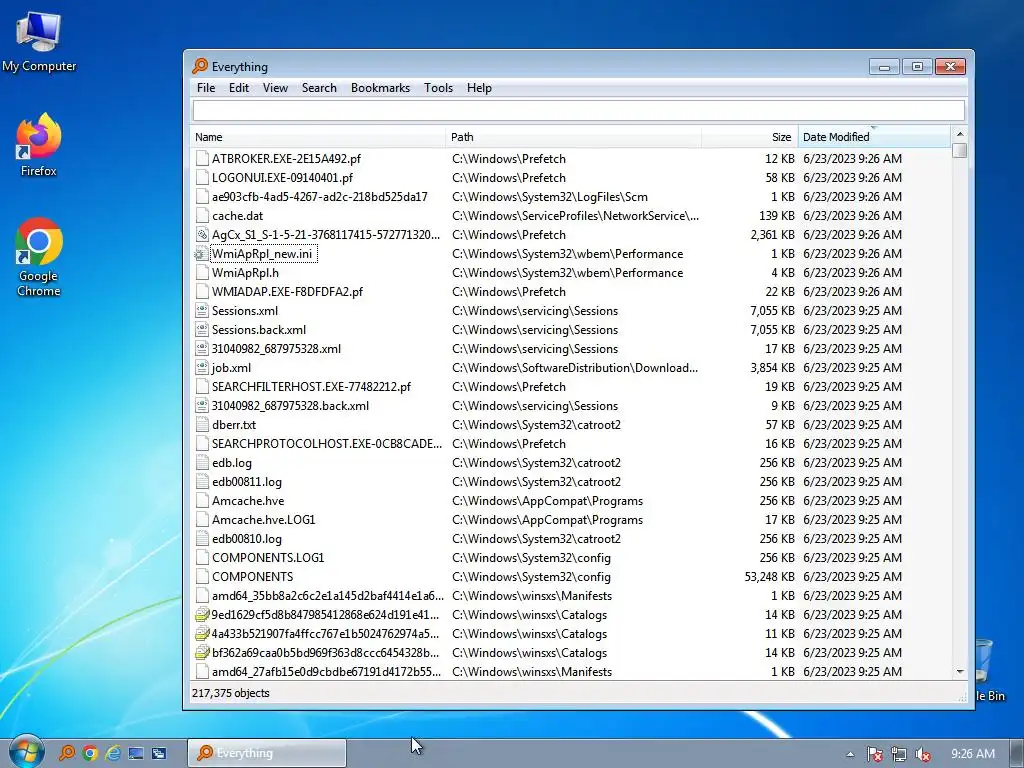Select 31040982_687975328.back.xml file
This screenshot has height=768, width=1024.
click(290, 406)
